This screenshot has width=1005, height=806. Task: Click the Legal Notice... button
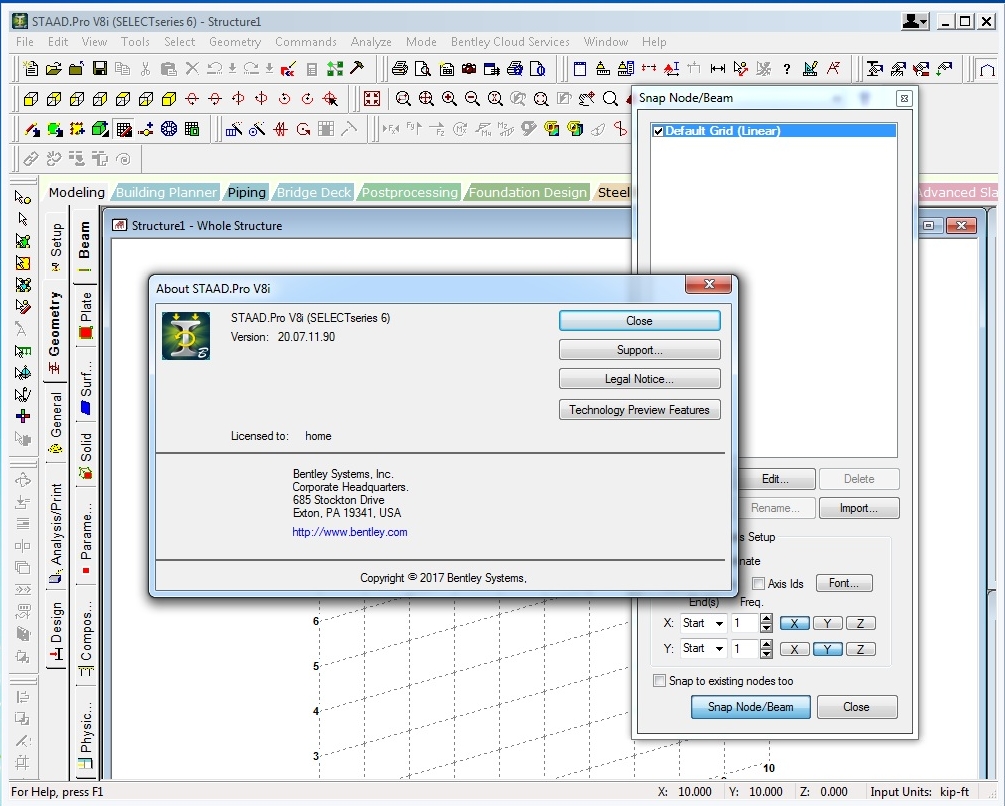click(x=640, y=379)
